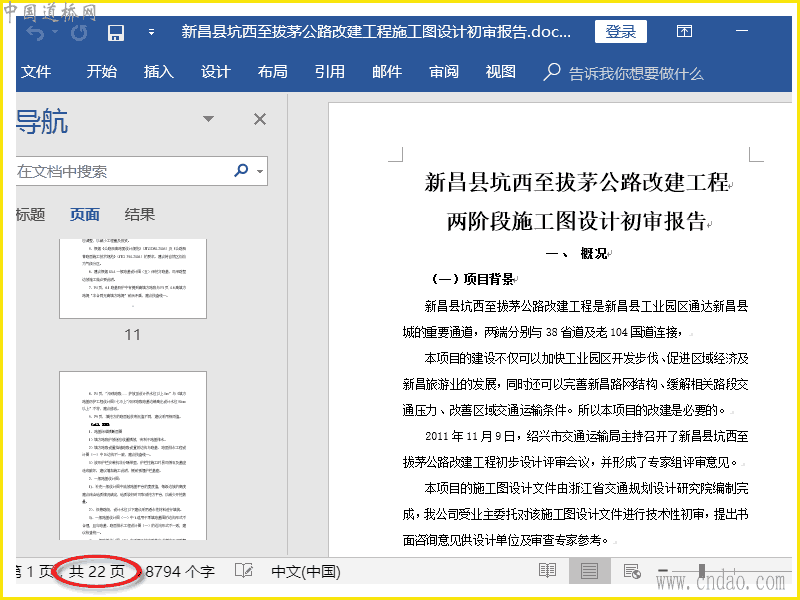This screenshot has width=800, height=600.
Task: Open navigation pane options dropdown arrow
Action: tap(208, 120)
